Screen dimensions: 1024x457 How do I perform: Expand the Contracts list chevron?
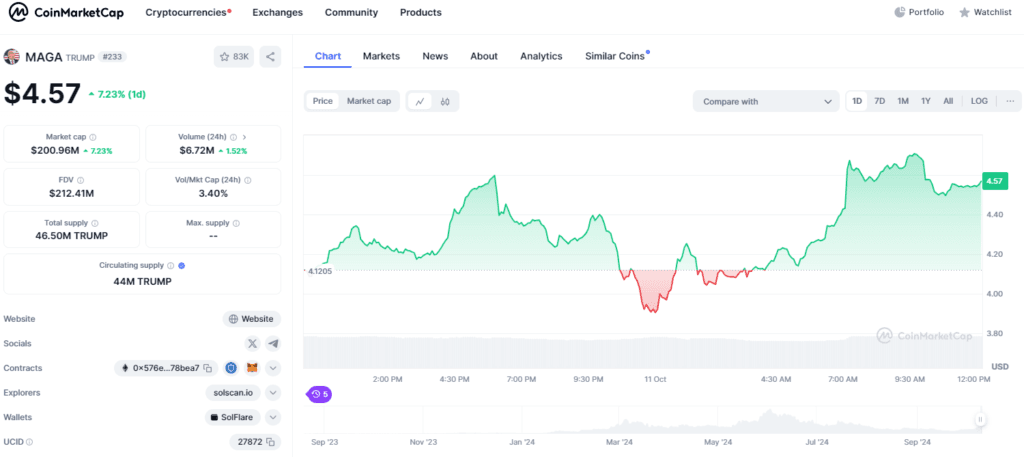274,368
